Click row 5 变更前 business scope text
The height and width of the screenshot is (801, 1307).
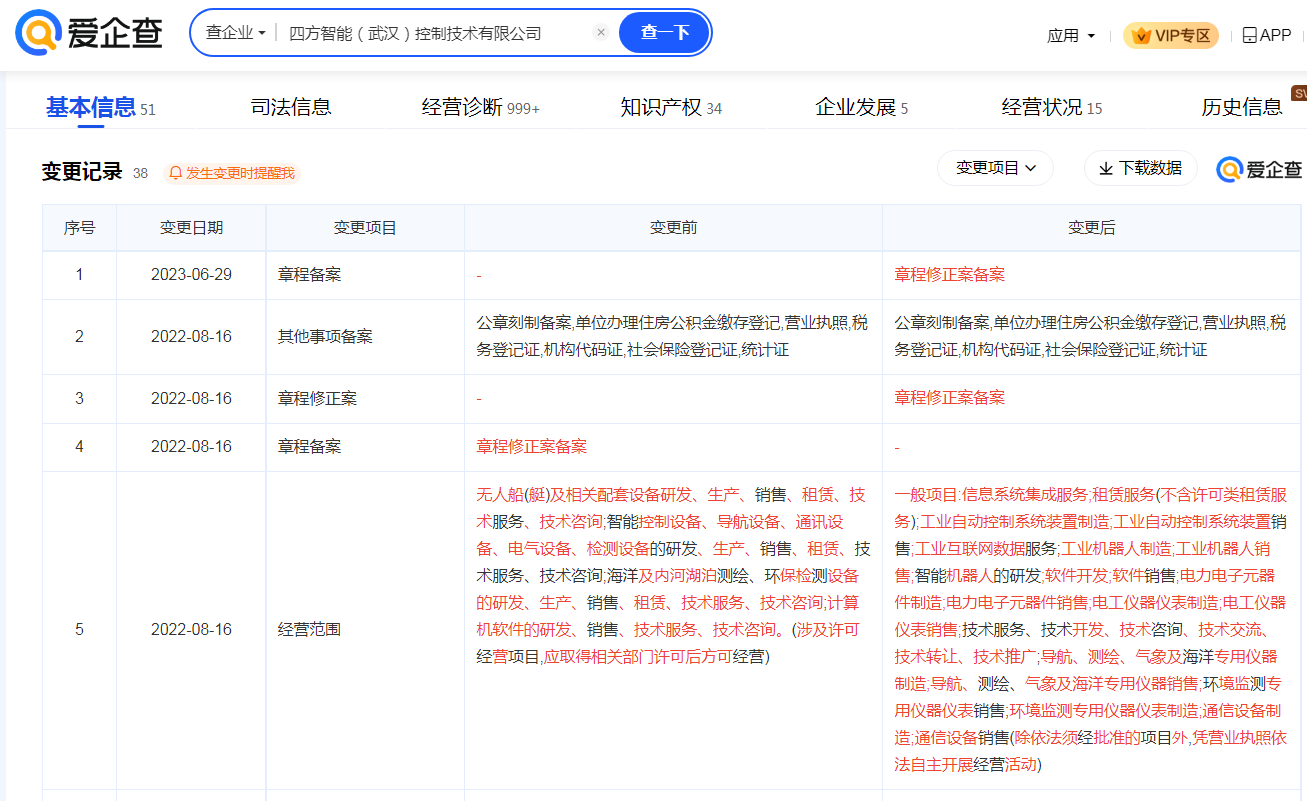point(673,576)
